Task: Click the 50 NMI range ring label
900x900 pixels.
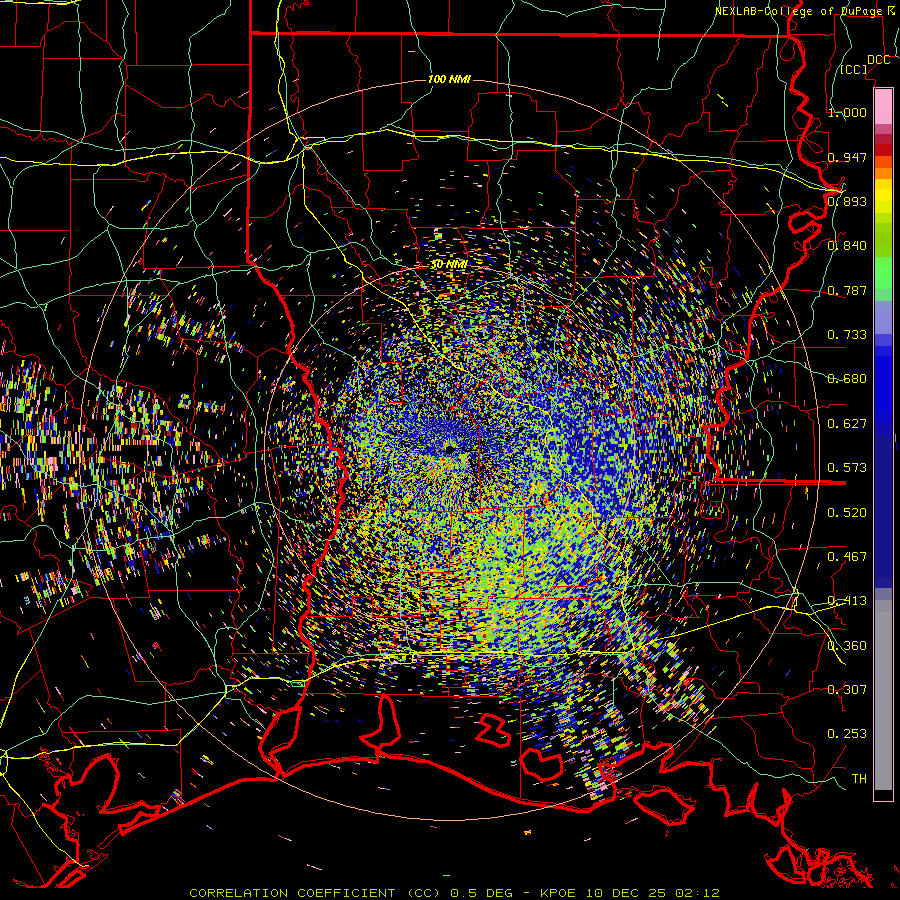Action: tap(449, 265)
